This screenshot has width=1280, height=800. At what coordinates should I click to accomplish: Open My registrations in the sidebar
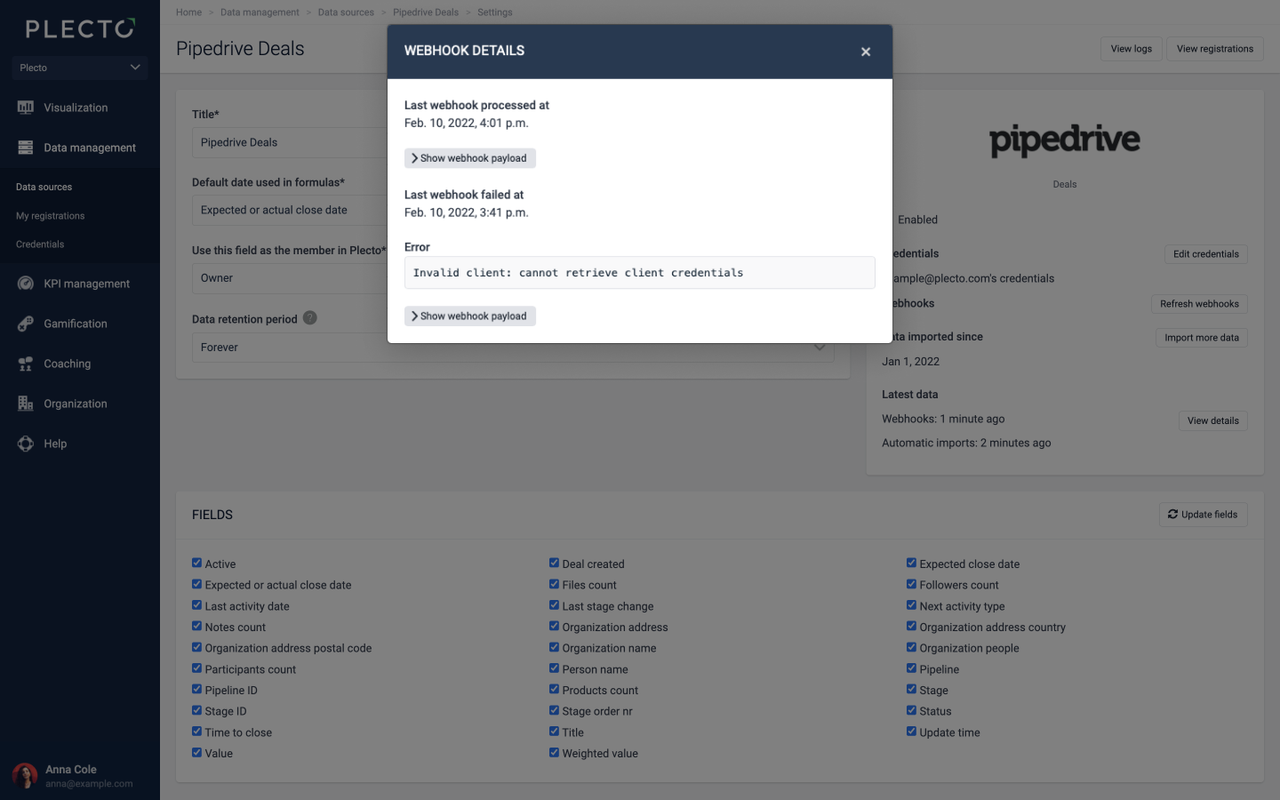click(x=50, y=216)
